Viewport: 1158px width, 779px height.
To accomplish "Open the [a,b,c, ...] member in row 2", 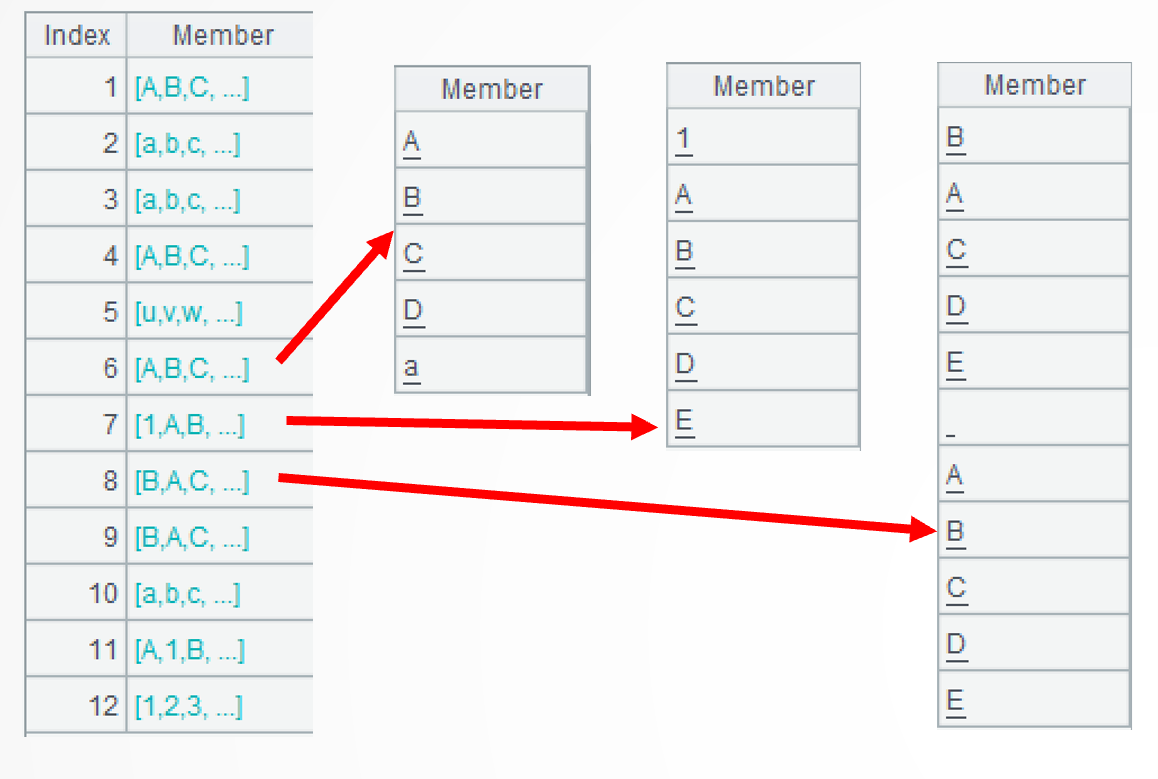I will pyautogui.click(x=187, y=144).
